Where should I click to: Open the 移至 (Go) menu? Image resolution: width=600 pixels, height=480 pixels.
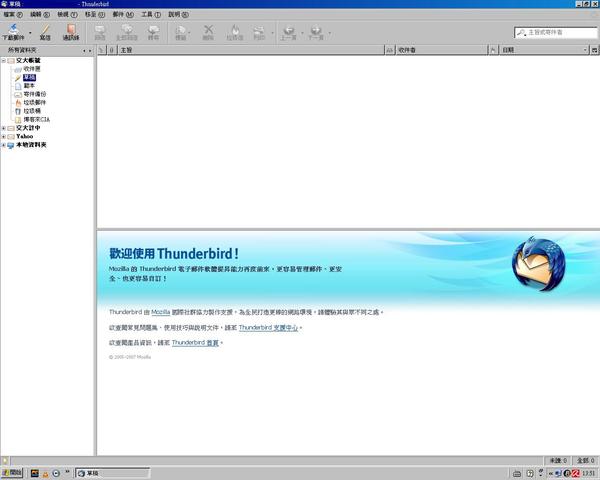point(95,15)
